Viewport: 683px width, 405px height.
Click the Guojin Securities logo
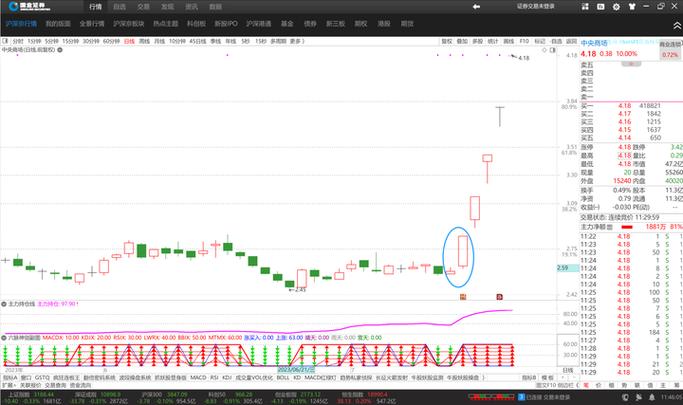[29, 7]
